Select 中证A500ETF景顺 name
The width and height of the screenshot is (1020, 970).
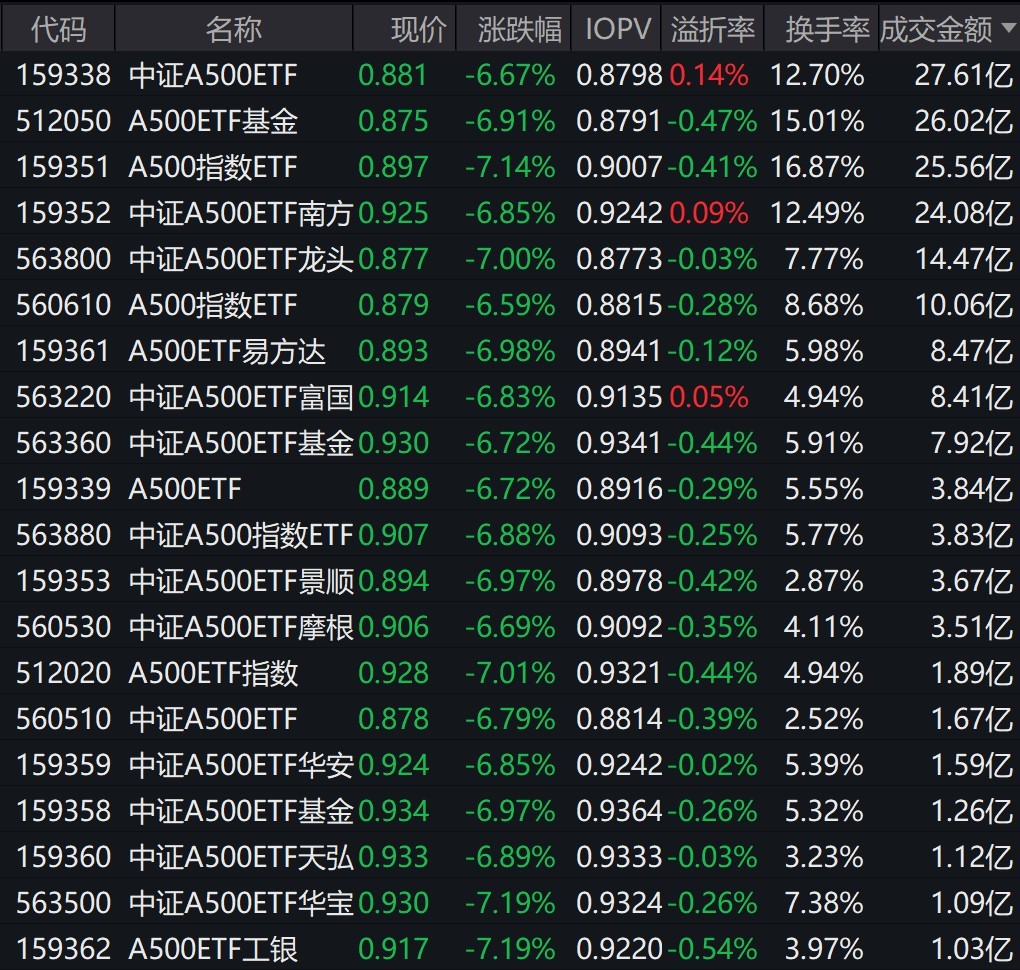click(241, 581)
